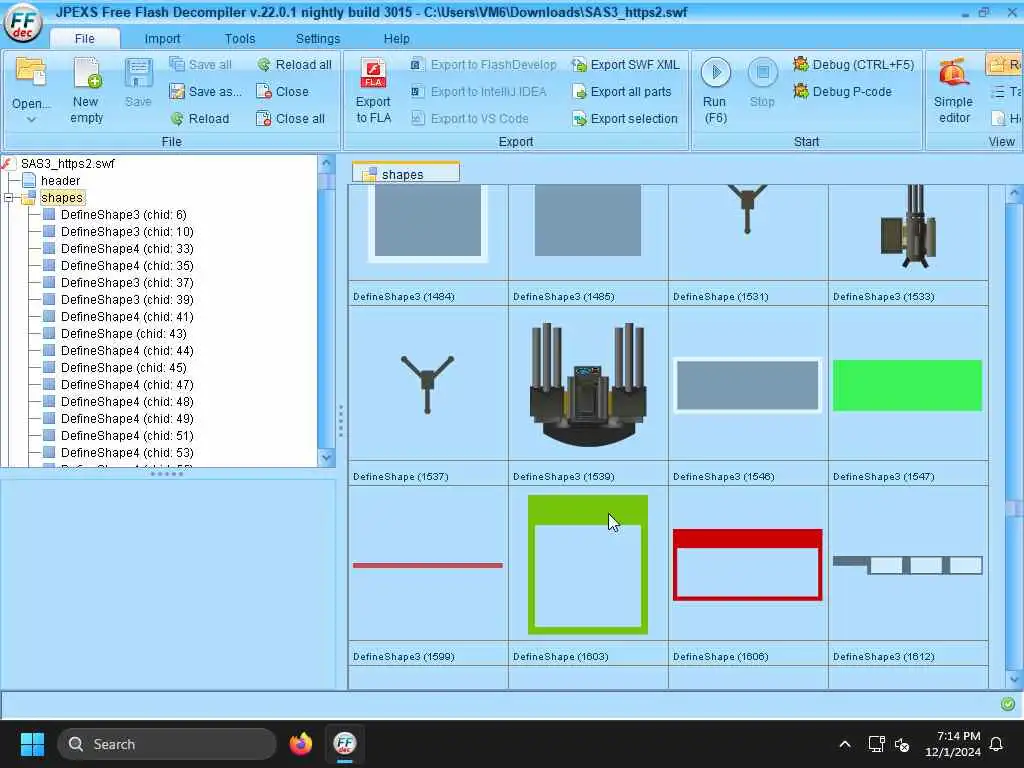The height and width of the screenshot is (768, 1024).
Task: Export SWF XML
Action: pyautogui.click(x=626, y=65)
